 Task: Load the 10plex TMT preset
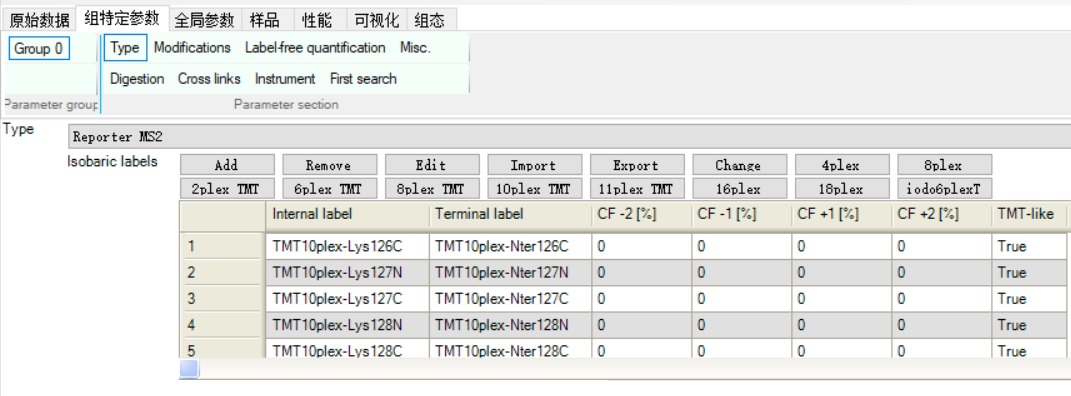[534, 189]
